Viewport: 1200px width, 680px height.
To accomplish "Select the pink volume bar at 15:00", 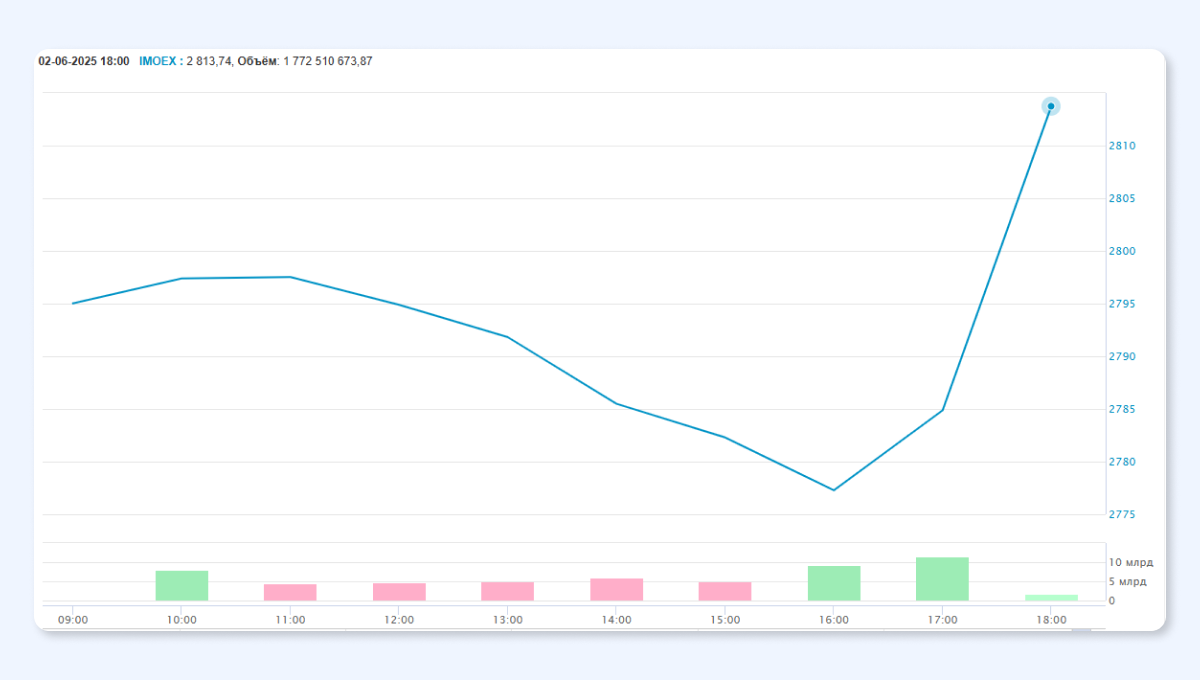I will 725,591.
